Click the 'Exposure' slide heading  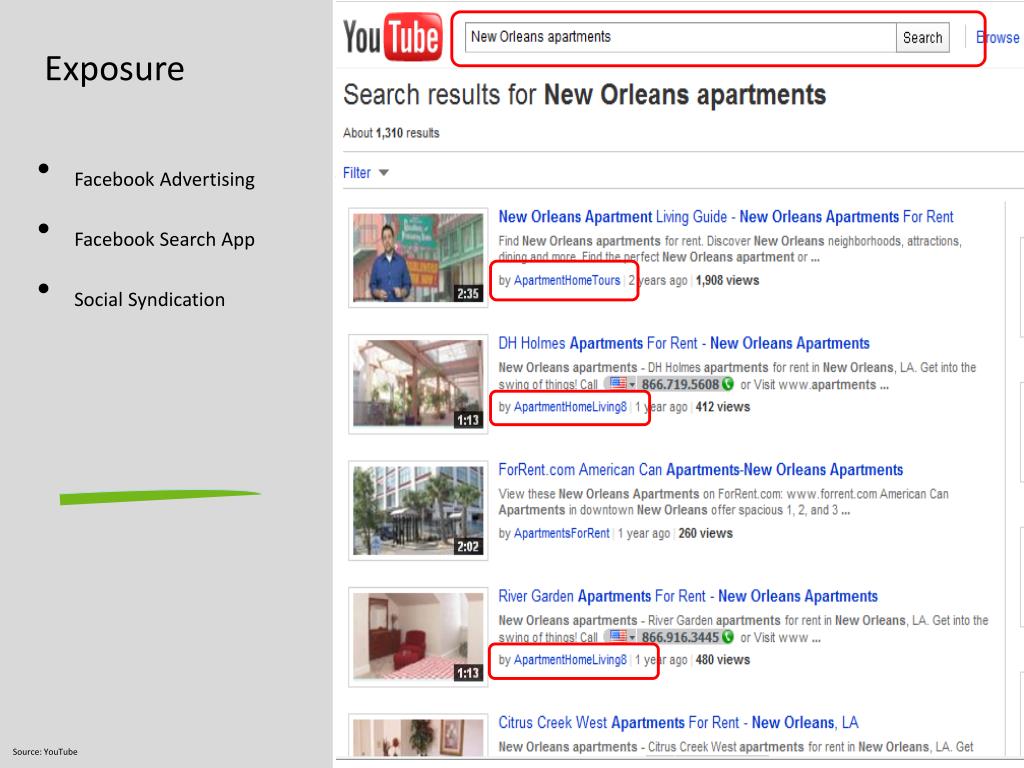pyautogui.click(x=115, y=69)
